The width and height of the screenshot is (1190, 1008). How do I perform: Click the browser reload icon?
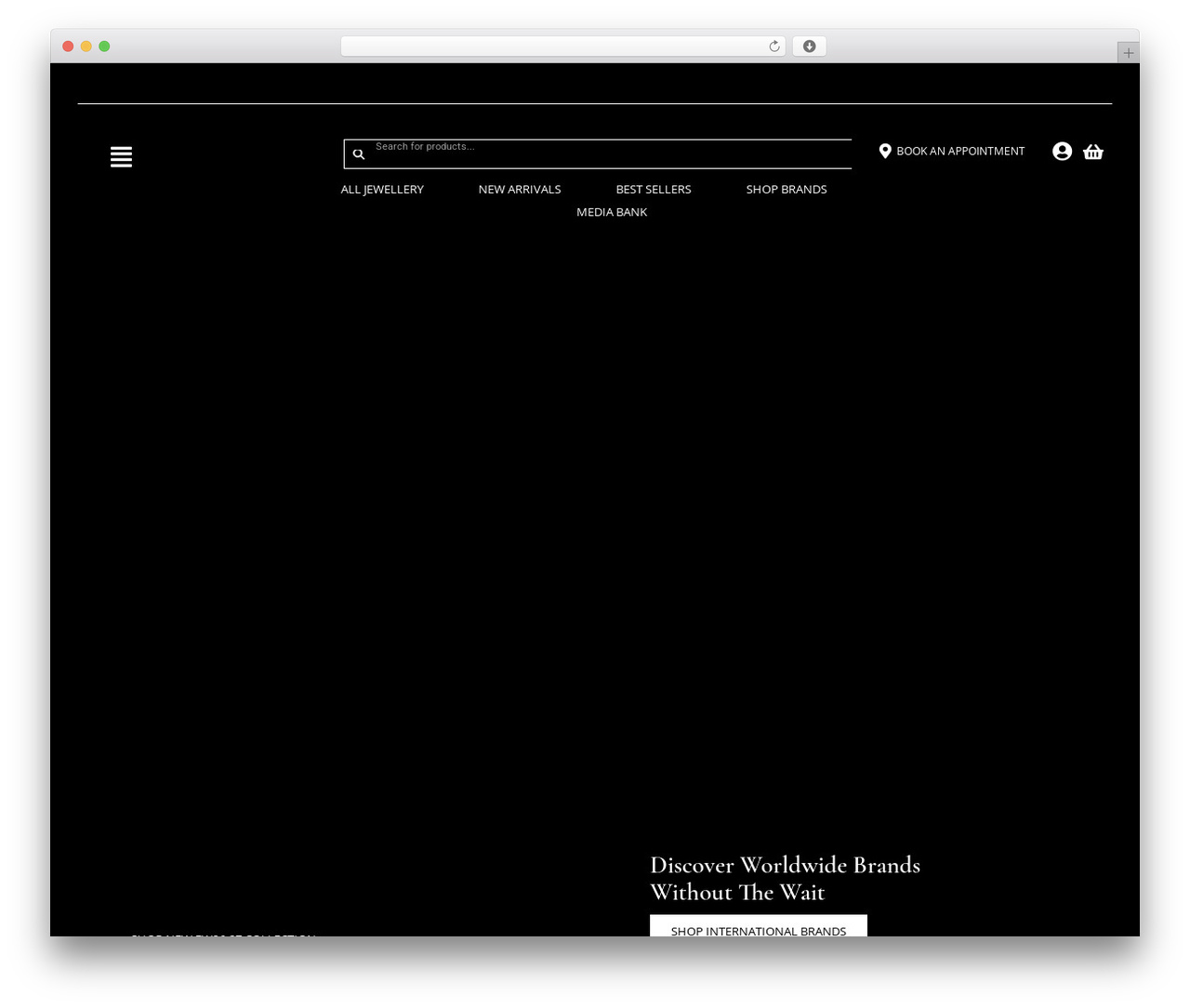point(773,46)
